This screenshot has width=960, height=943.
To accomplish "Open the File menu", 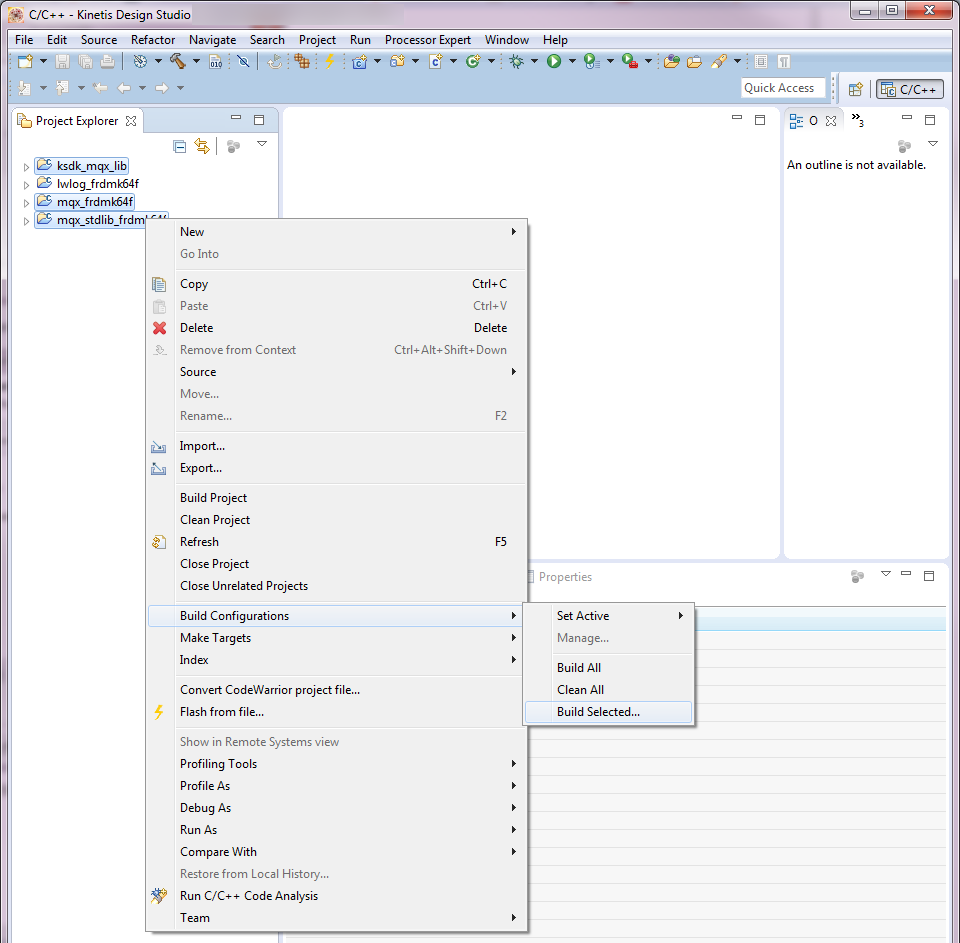I will pos(24,40).
